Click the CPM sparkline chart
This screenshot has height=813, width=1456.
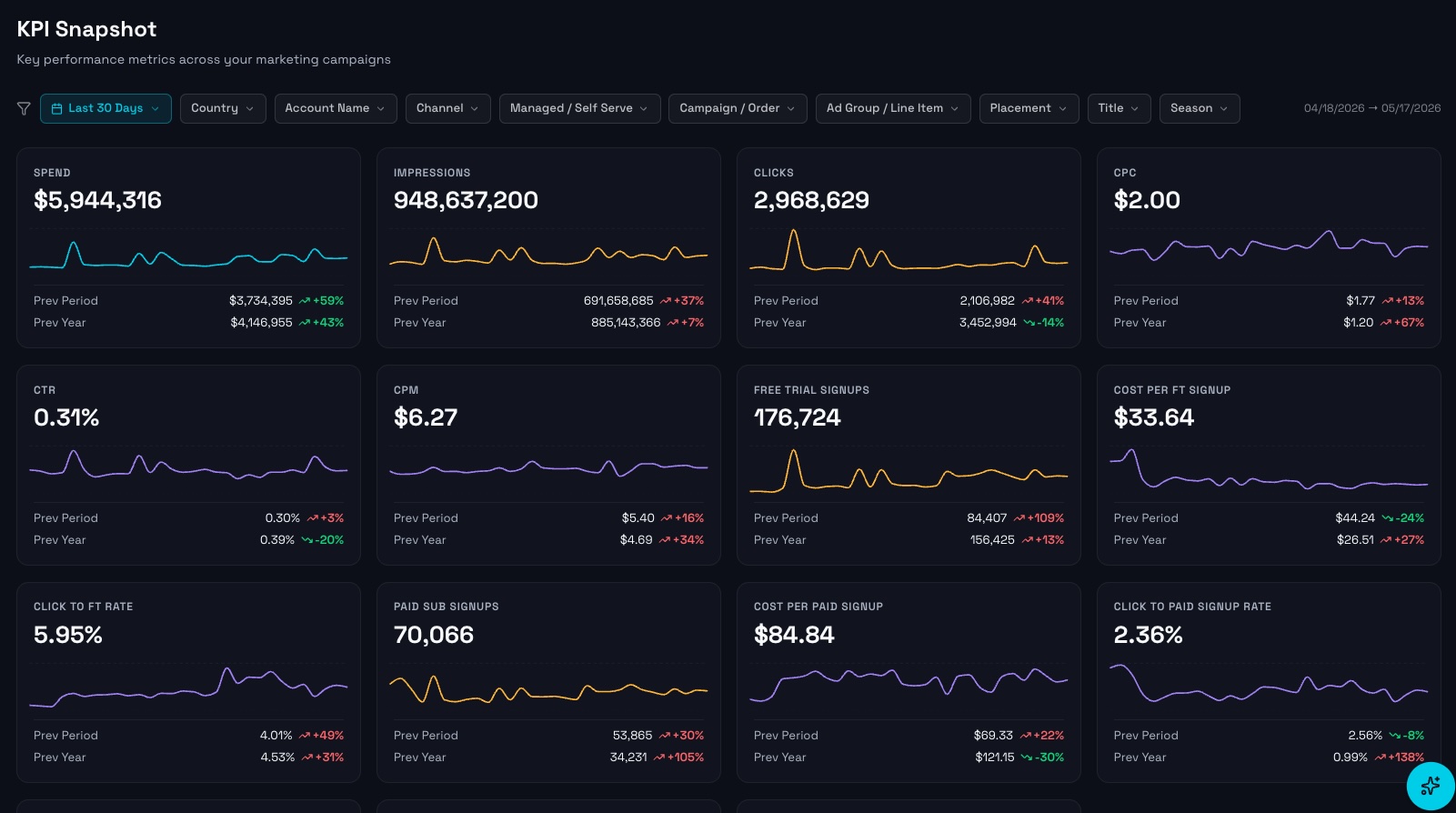548,468
